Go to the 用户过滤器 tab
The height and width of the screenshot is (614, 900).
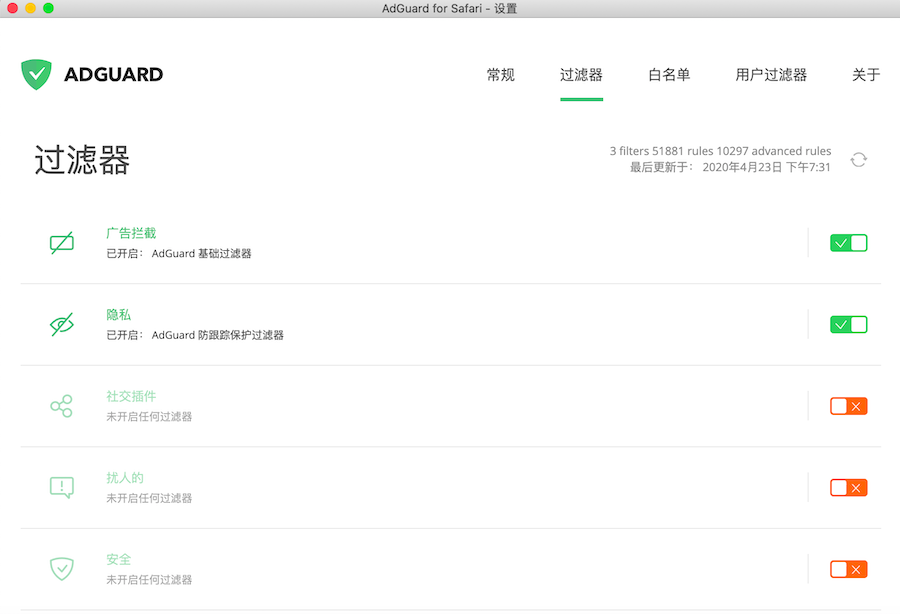pyautogui.click(x=771, y=75)
